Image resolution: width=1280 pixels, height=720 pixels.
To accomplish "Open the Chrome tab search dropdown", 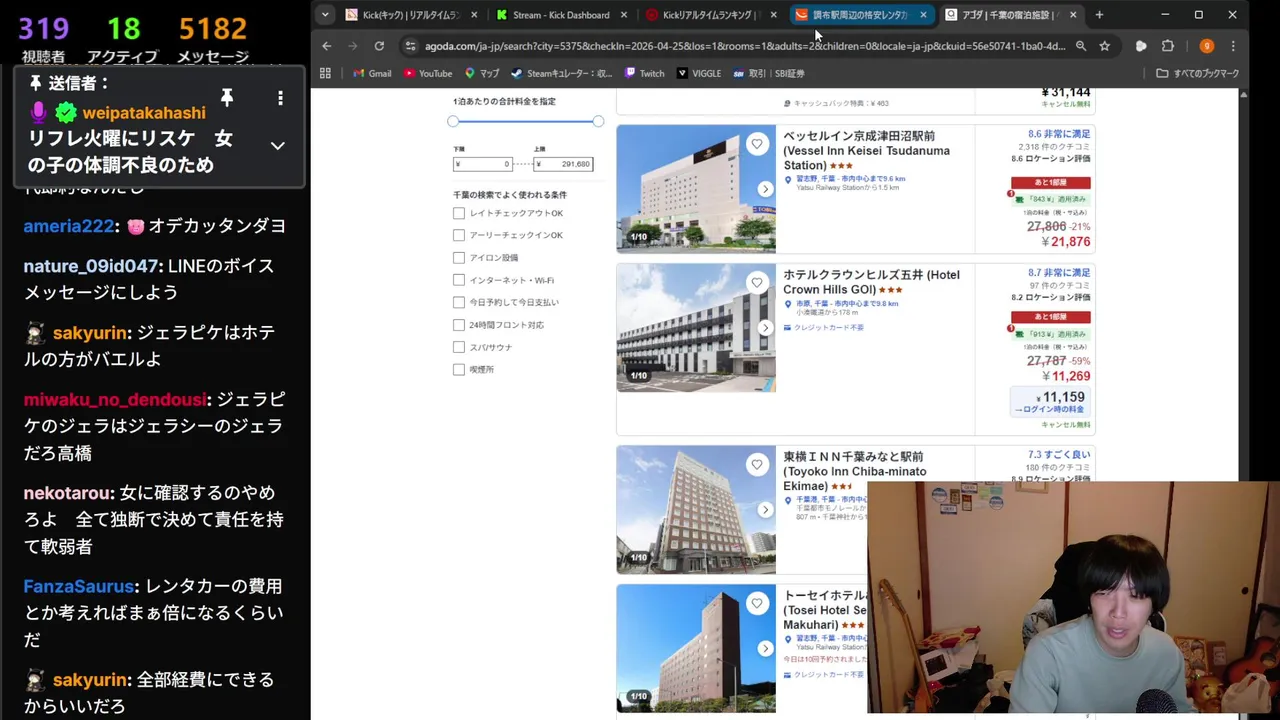I will pyautogui.click(x=325, y=15).
